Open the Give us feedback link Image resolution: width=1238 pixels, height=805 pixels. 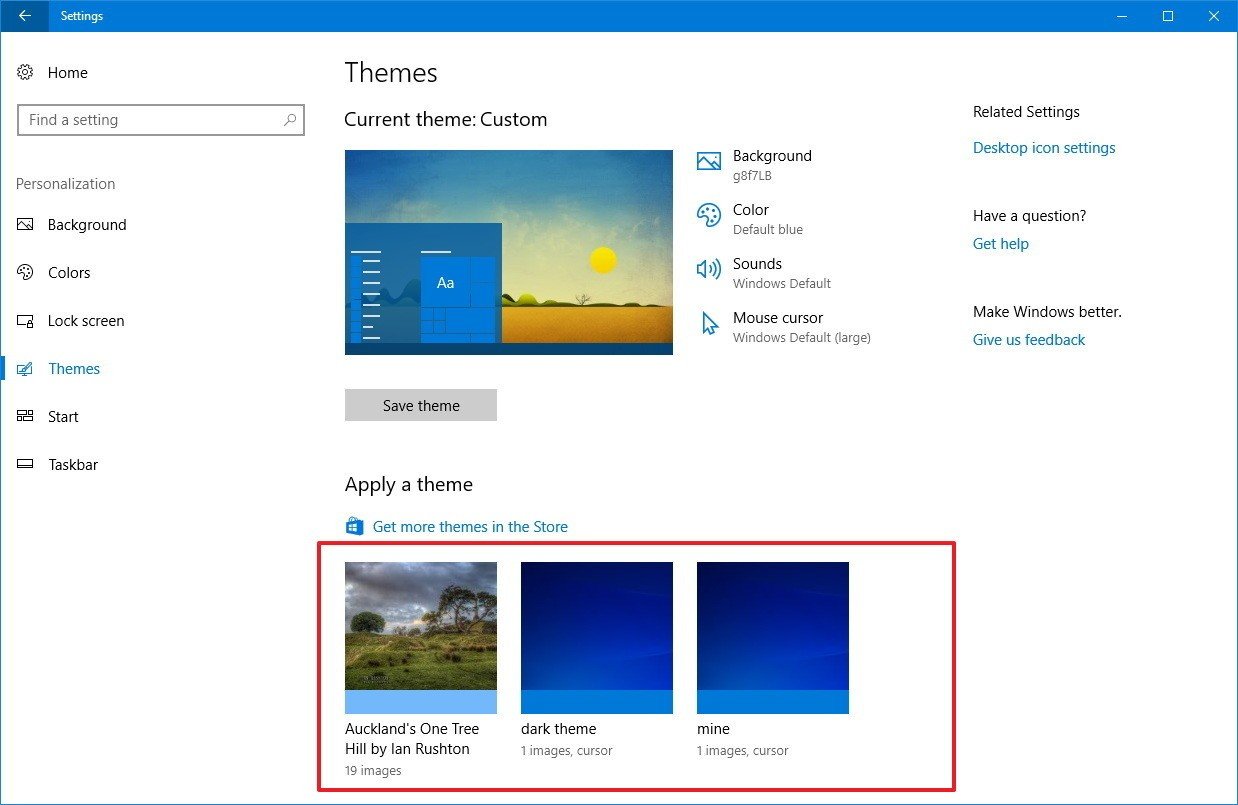tap(1028, 339)
